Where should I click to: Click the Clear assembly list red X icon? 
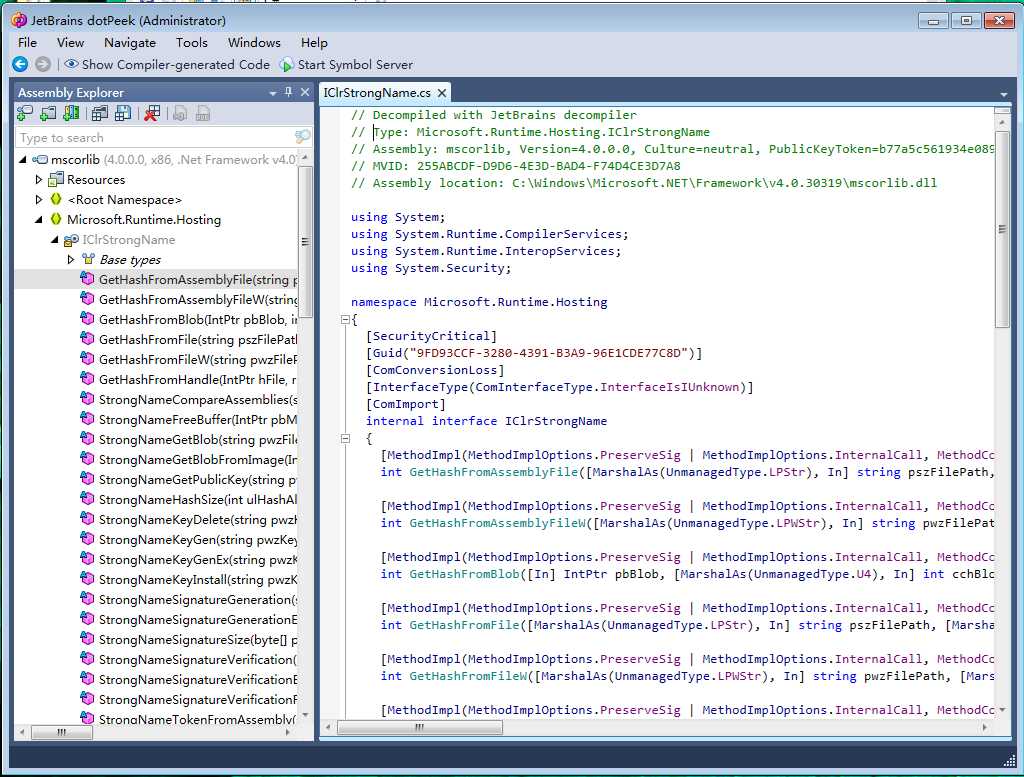click(x=152, y=114)
